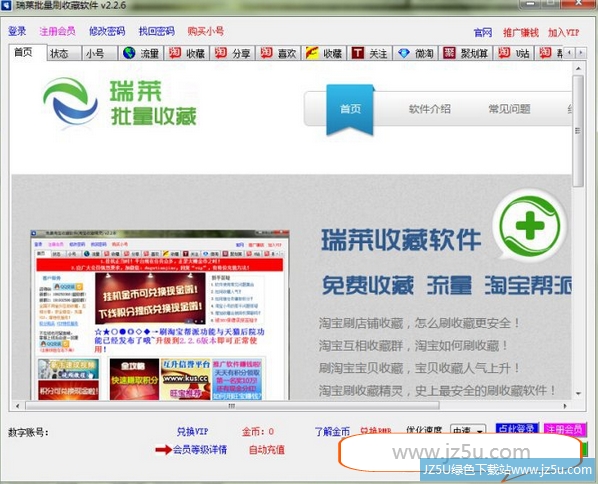Open the 聚划算 tab
The image size is (598, 484).
pos(465,53)
